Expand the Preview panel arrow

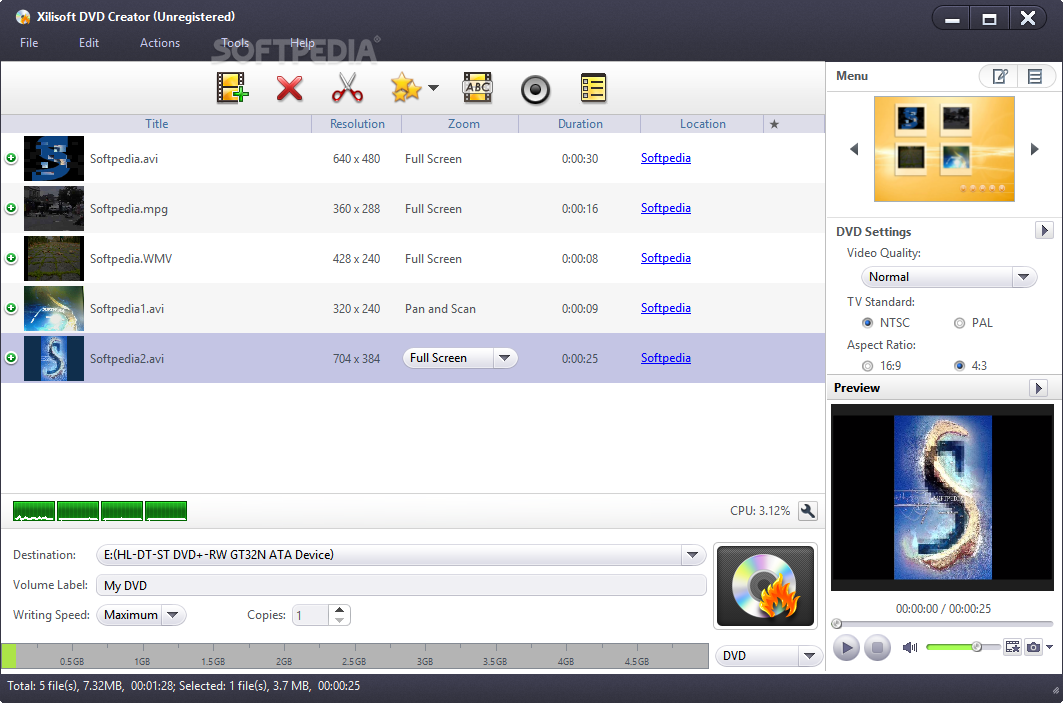tap(1039, 388)
